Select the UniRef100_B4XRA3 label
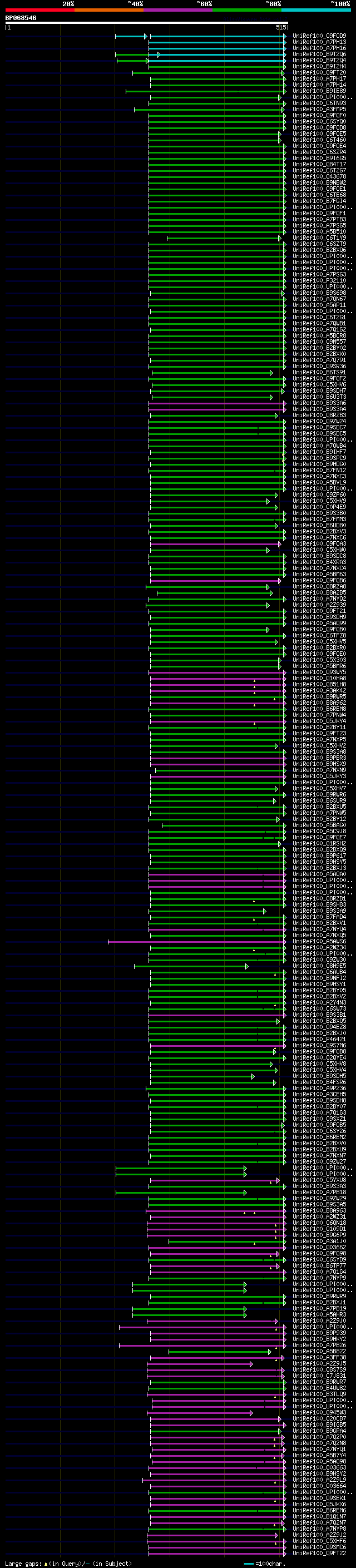The height and width of the screenshot is (1568, 356). [319, 562]
